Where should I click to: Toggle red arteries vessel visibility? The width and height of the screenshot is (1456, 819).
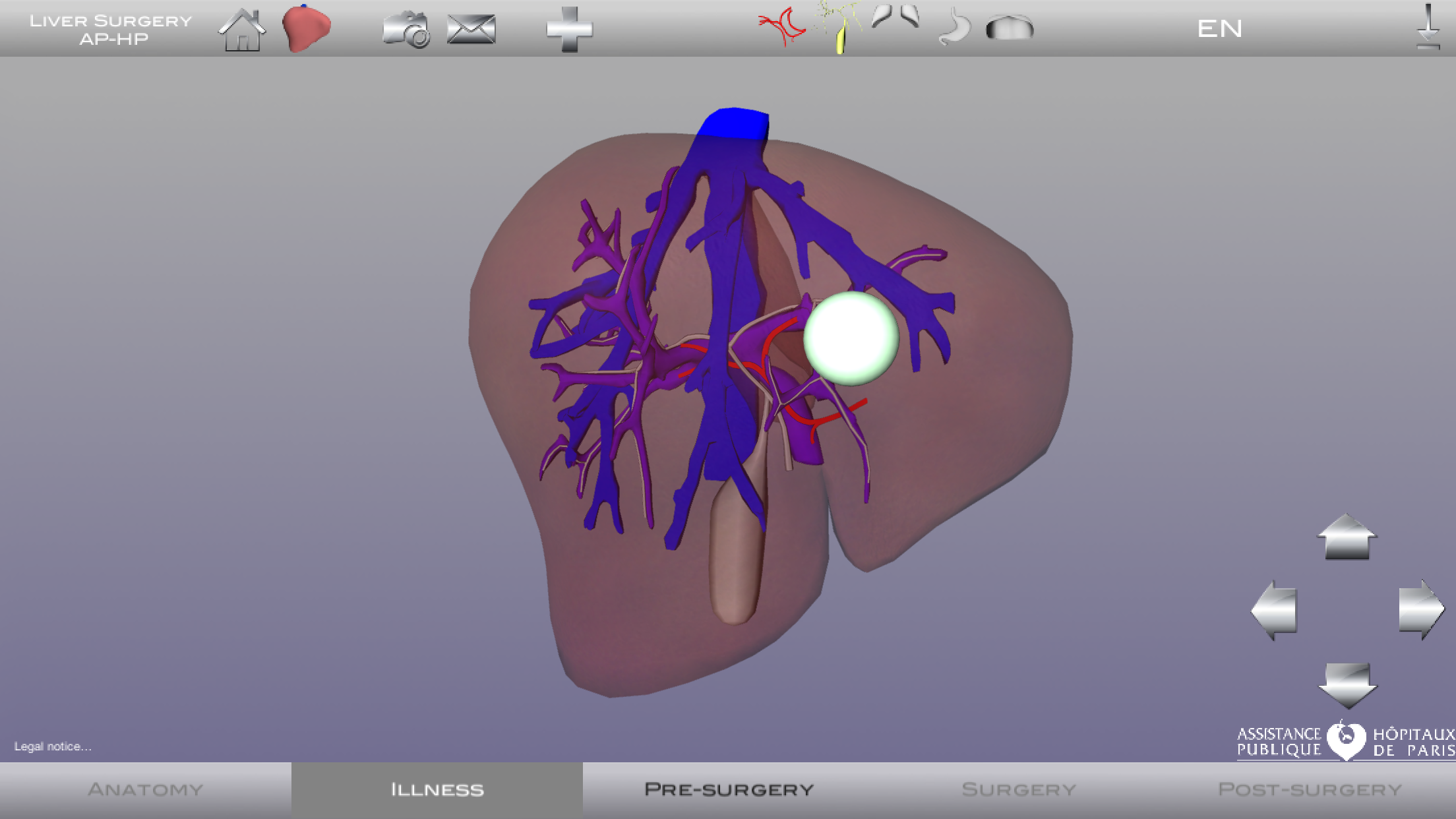pos(782,26)
